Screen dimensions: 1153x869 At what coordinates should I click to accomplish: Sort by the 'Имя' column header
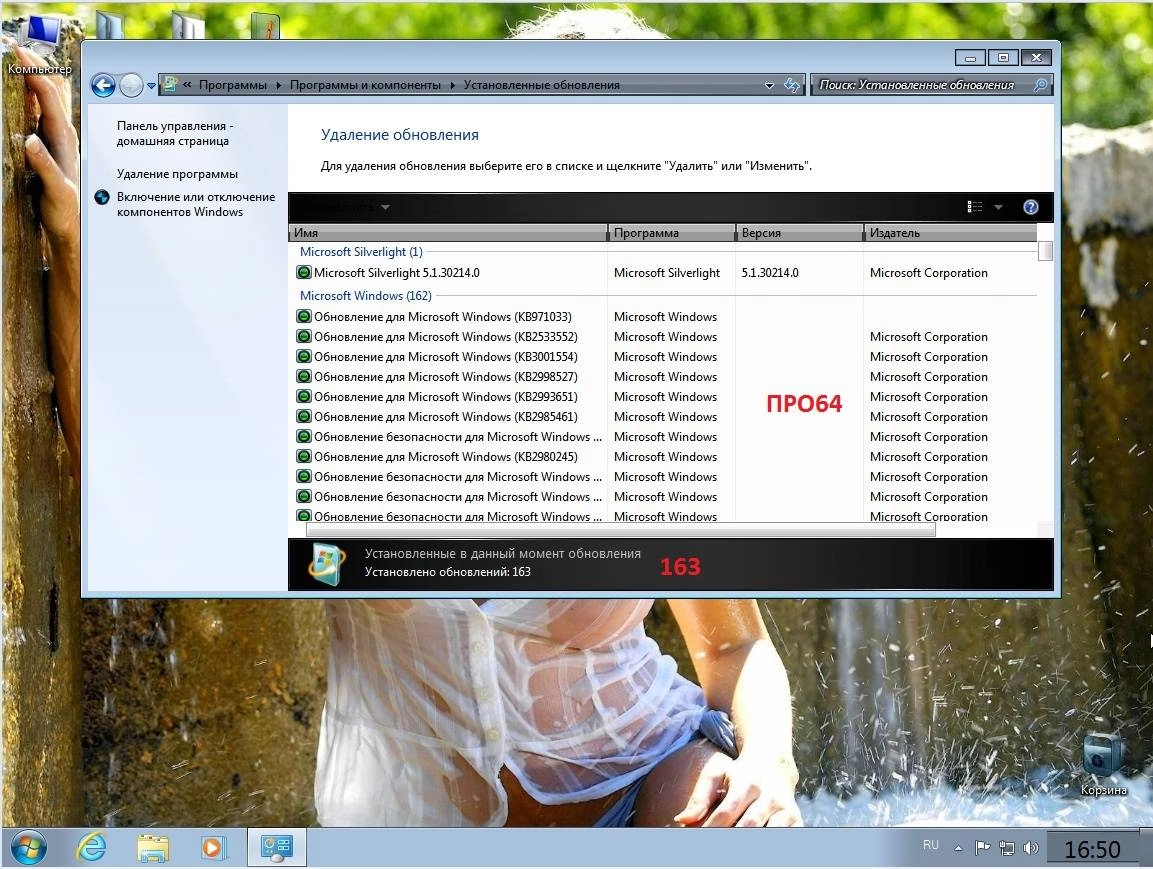click(448, 233)
